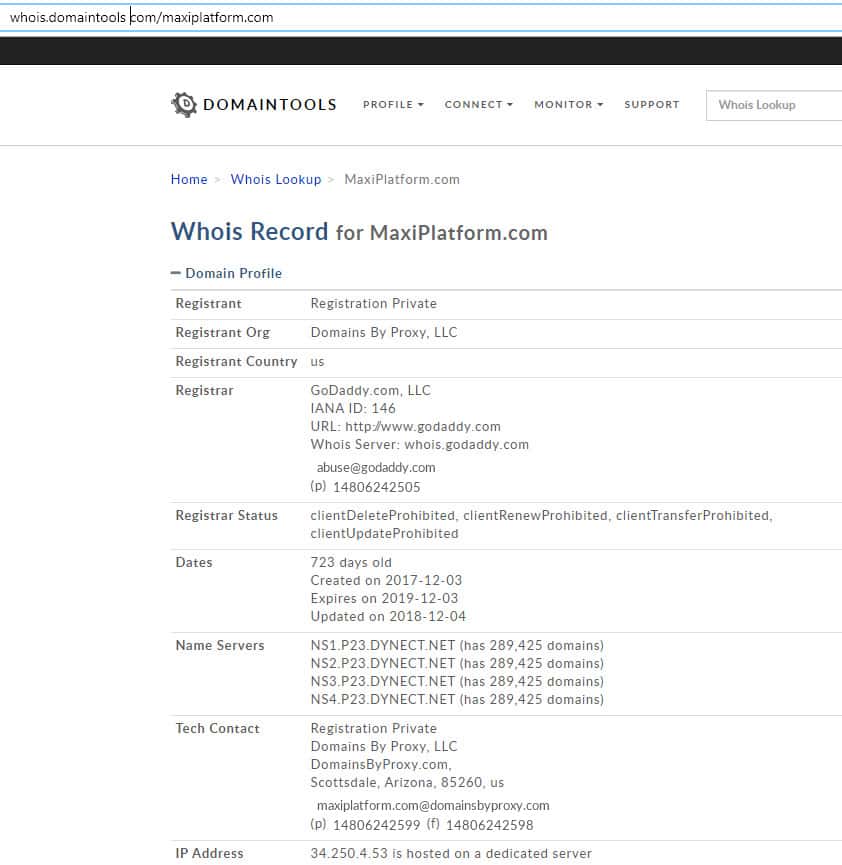This screenshot has width=842, height=865.
Task: Click the NS2.P23.DYNECT.NET name server
Action: (383, 663)
